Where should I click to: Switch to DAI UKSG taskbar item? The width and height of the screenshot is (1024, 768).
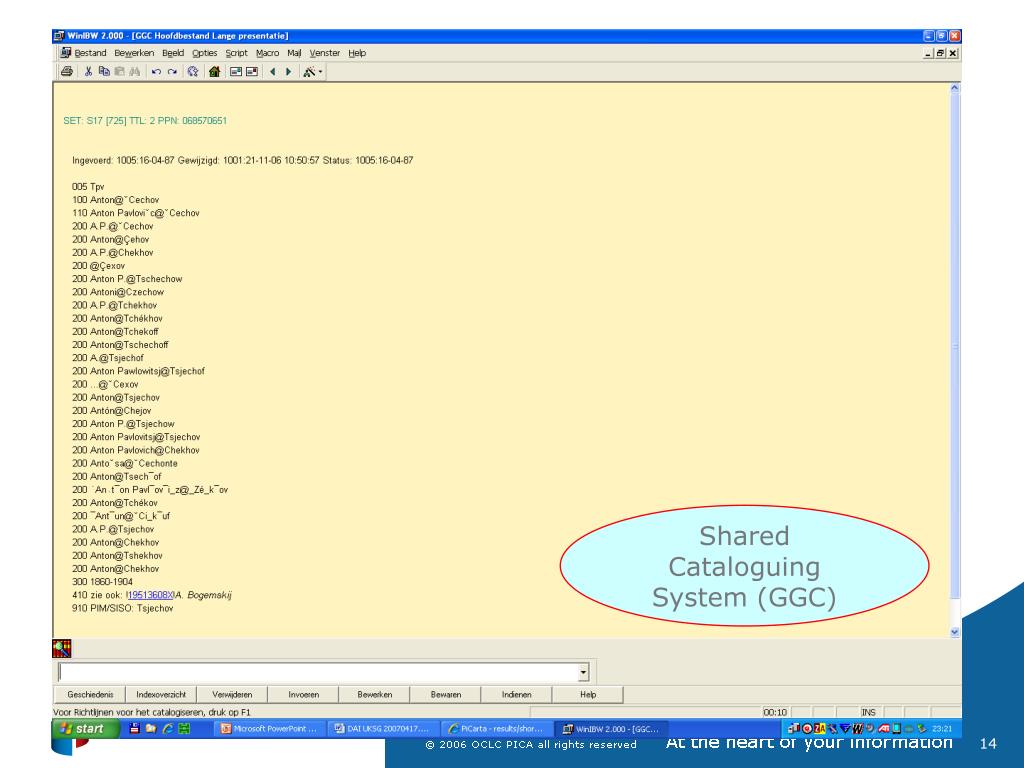[x=383, y=729]
